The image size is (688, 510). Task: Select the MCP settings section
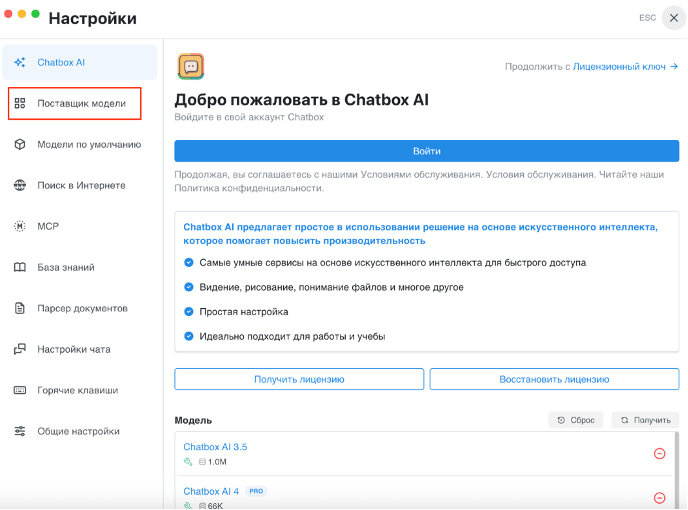coord(80,226)
